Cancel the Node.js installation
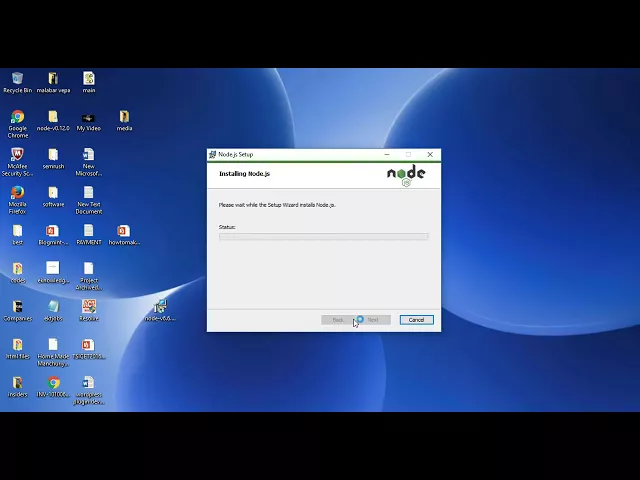Image resolution: width=640 pixels, height=480 pixels. point(416,320)
